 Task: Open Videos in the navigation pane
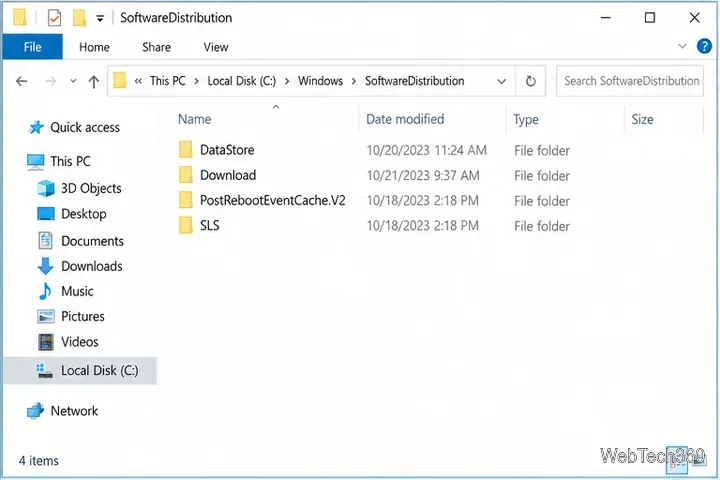(79, 342)
